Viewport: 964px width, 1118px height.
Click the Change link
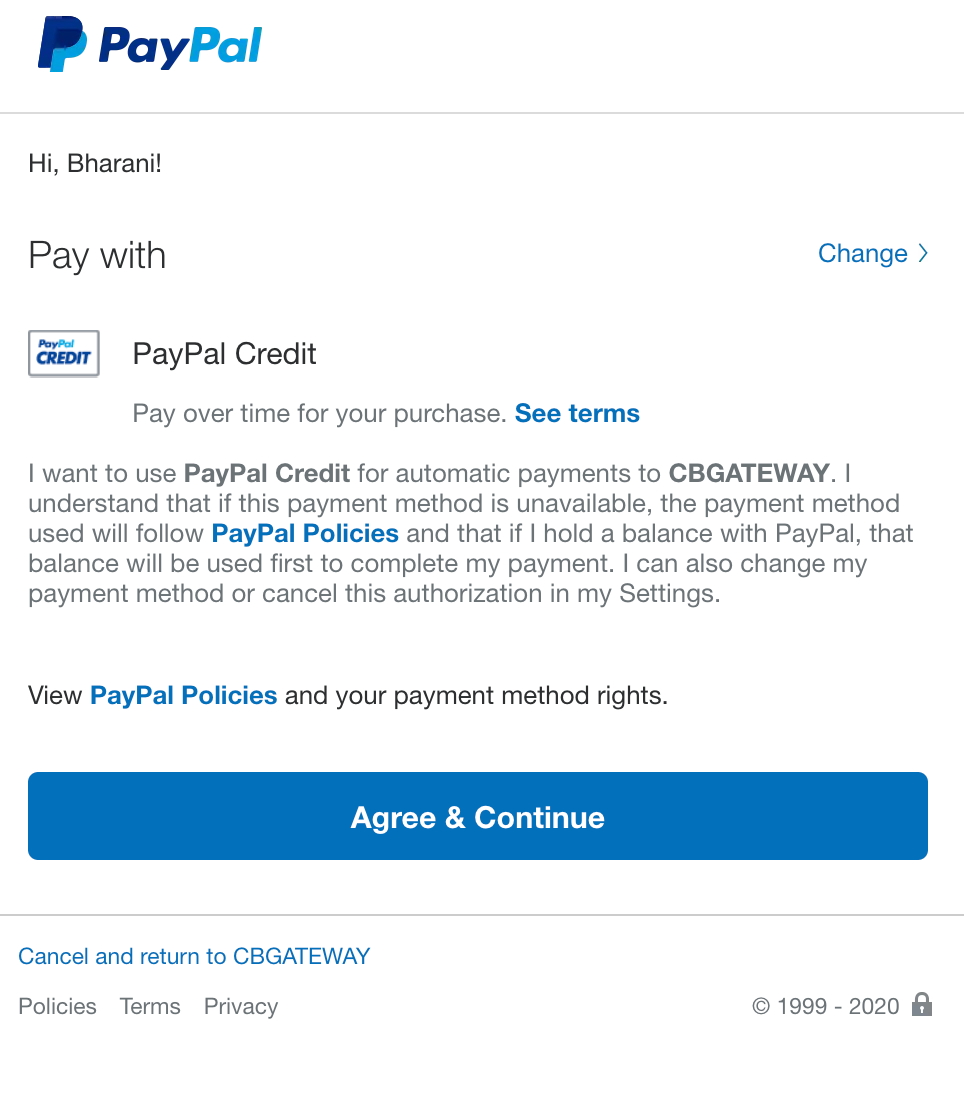pyautogui.click(x=862, y=253)
